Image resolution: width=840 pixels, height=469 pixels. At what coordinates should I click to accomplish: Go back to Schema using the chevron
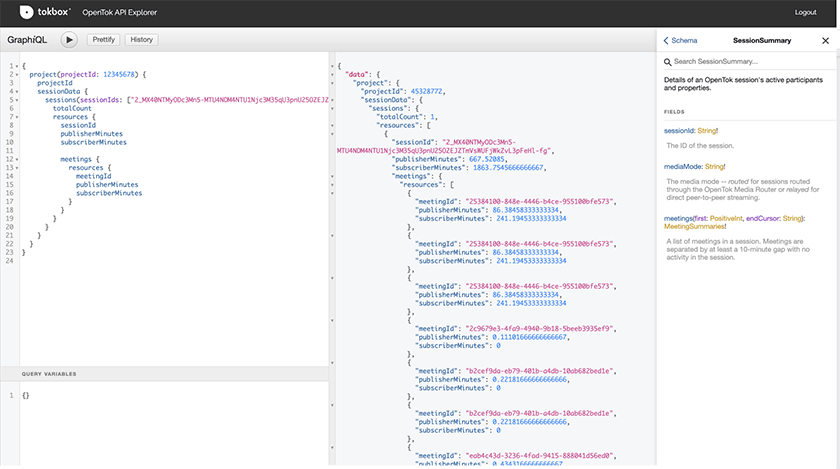(x=666, y=41)
